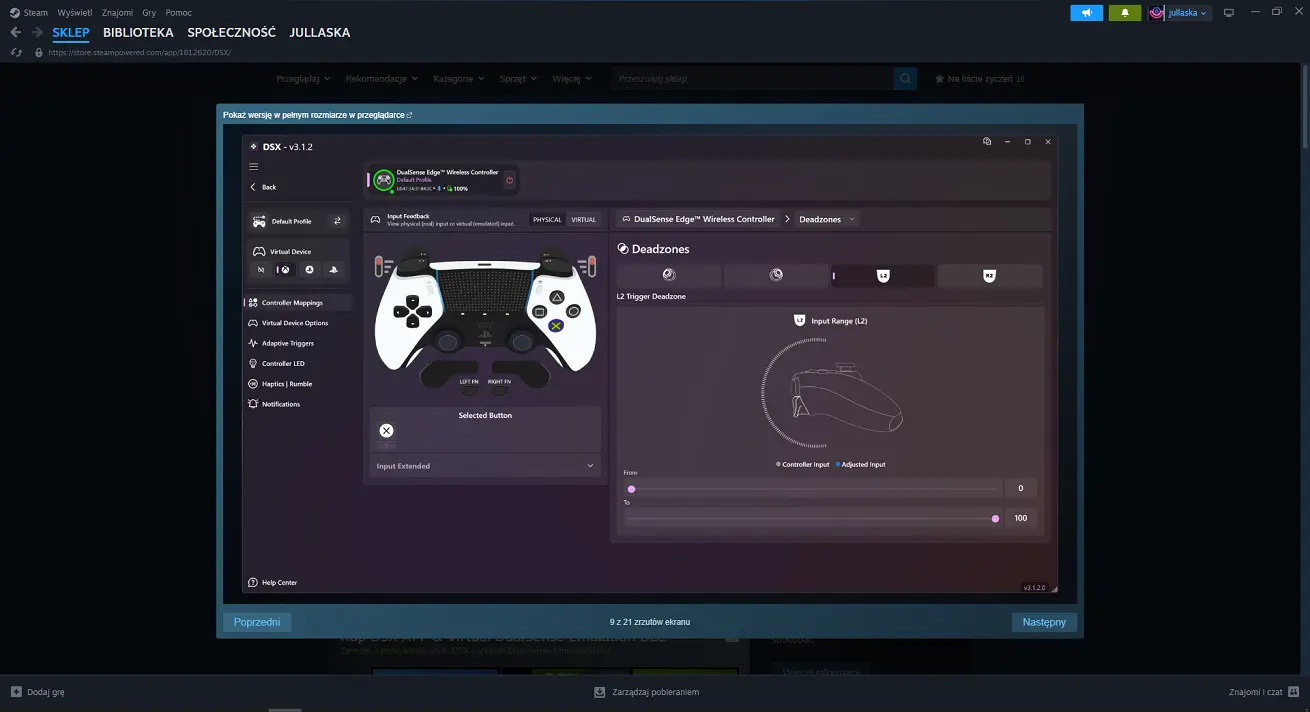Choose the Xbox virtual device icon
This screenshot has height=712, width=1310.
click(285, 270)
